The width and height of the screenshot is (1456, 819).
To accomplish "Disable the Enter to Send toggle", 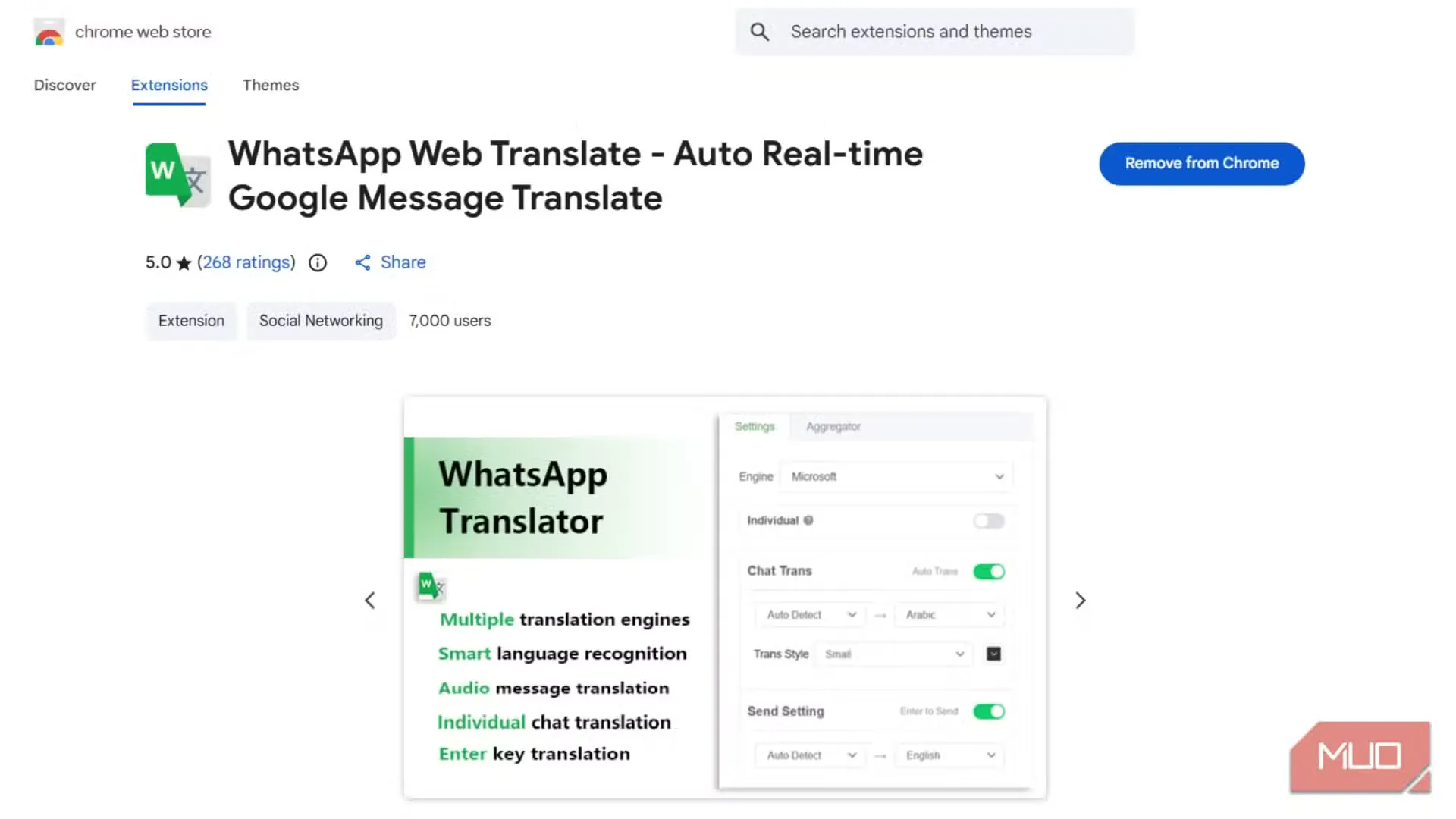I will pos(989,711).
